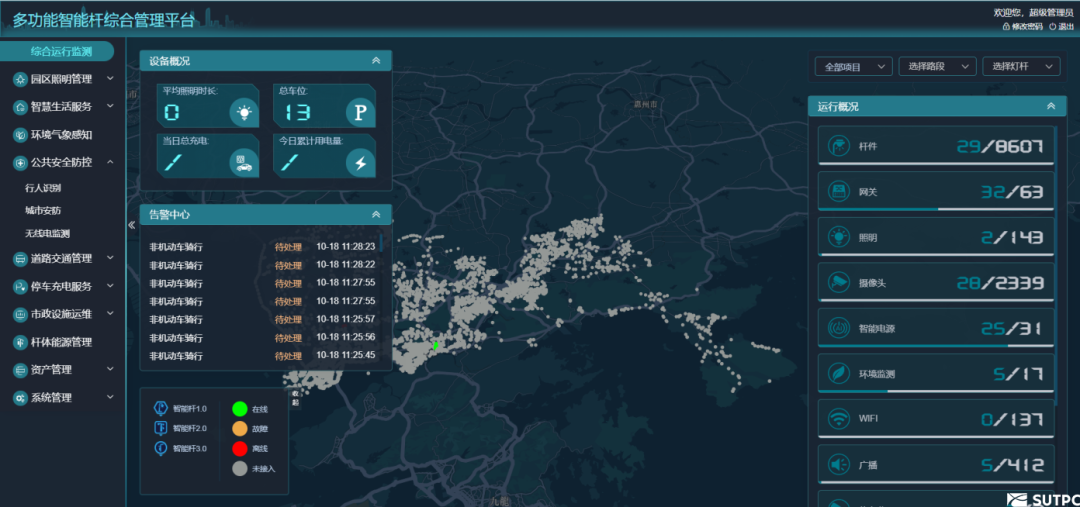Click 环境监测 leaf icon
The width and height of the screenshot is (1080, 507).
[838, 373]
